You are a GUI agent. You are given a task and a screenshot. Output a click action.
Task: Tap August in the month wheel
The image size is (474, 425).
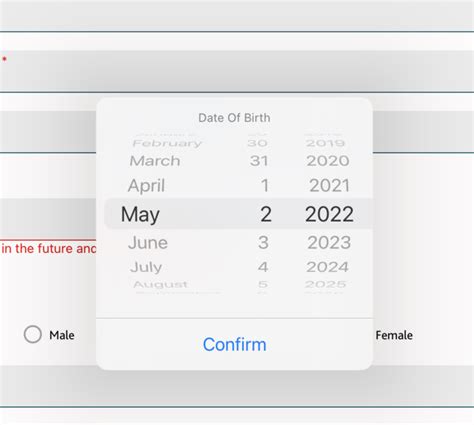[x=160, y=284]
